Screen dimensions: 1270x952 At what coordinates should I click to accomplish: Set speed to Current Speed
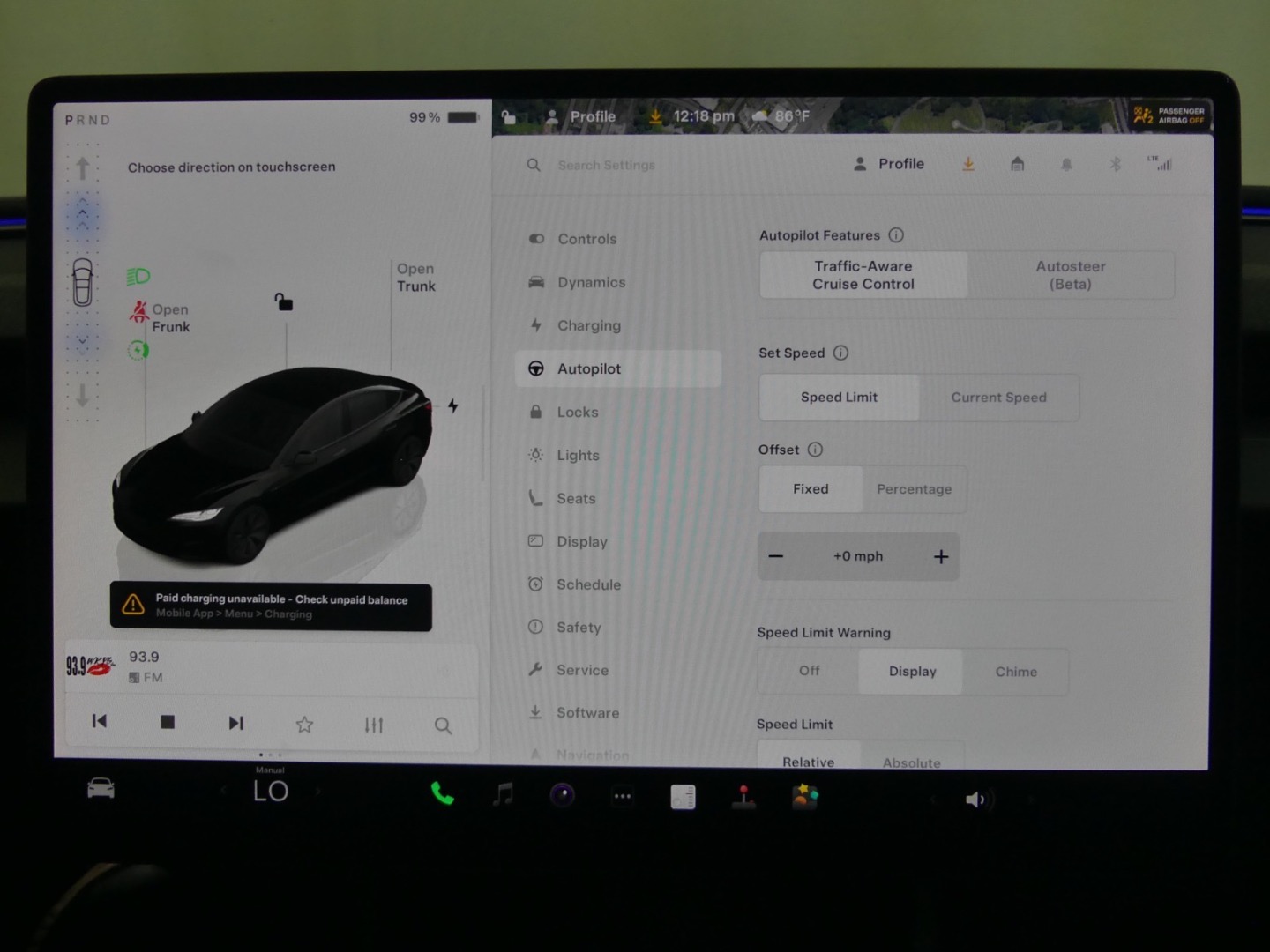pos(998,398)
